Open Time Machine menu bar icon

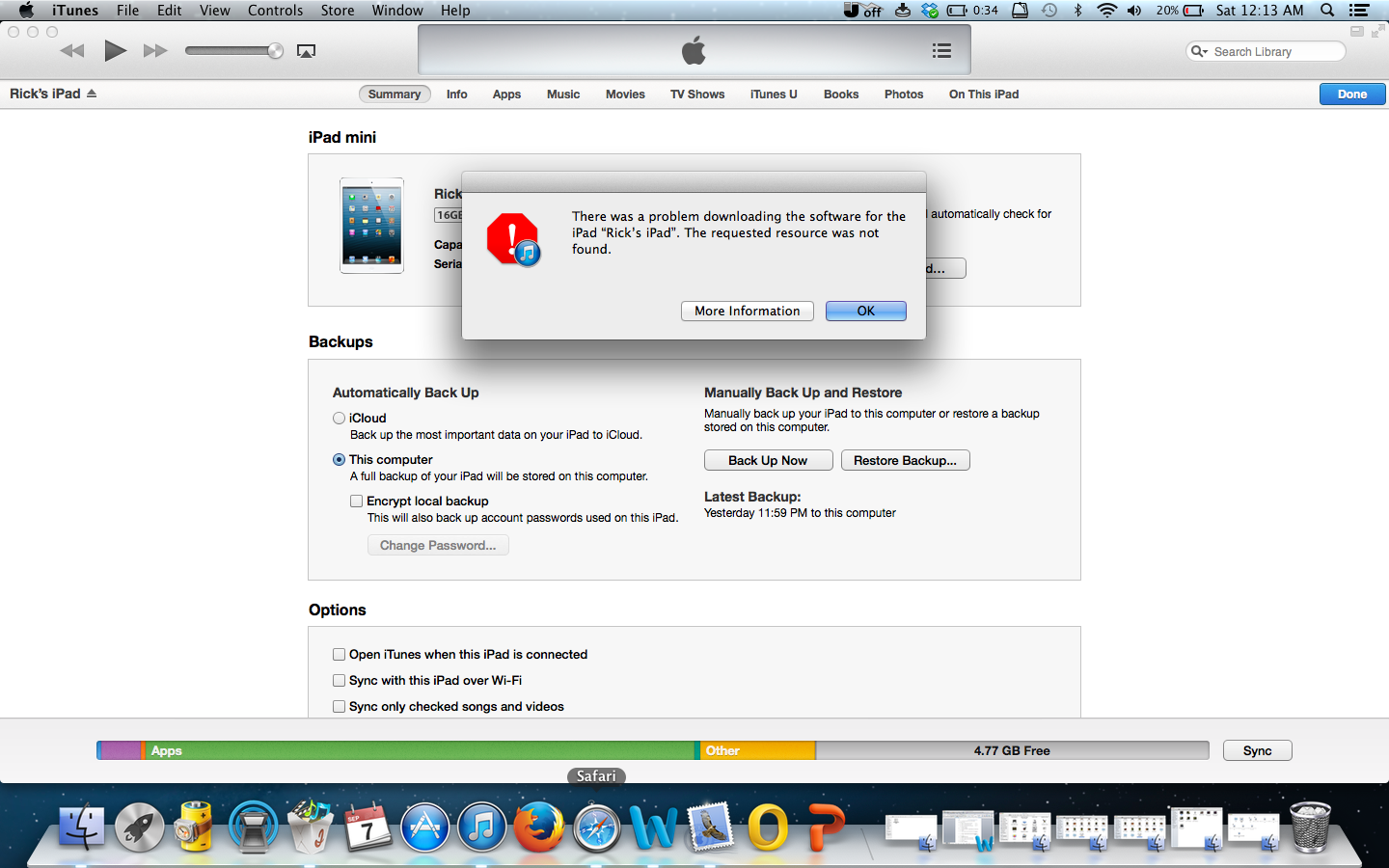point(1049,11)
